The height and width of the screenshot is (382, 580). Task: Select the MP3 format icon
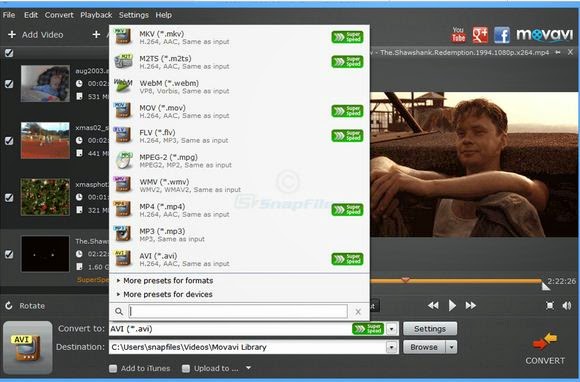tap(123, 234)
